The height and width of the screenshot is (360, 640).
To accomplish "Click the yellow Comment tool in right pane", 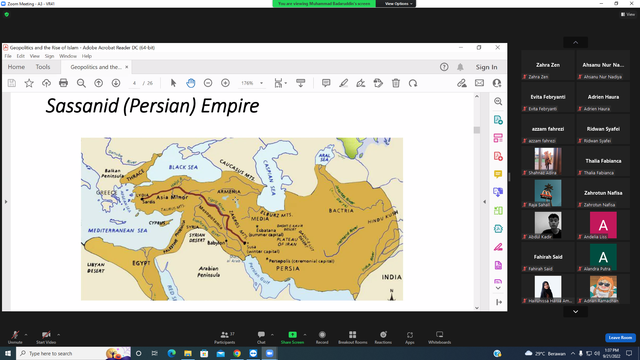I will 498,174.
